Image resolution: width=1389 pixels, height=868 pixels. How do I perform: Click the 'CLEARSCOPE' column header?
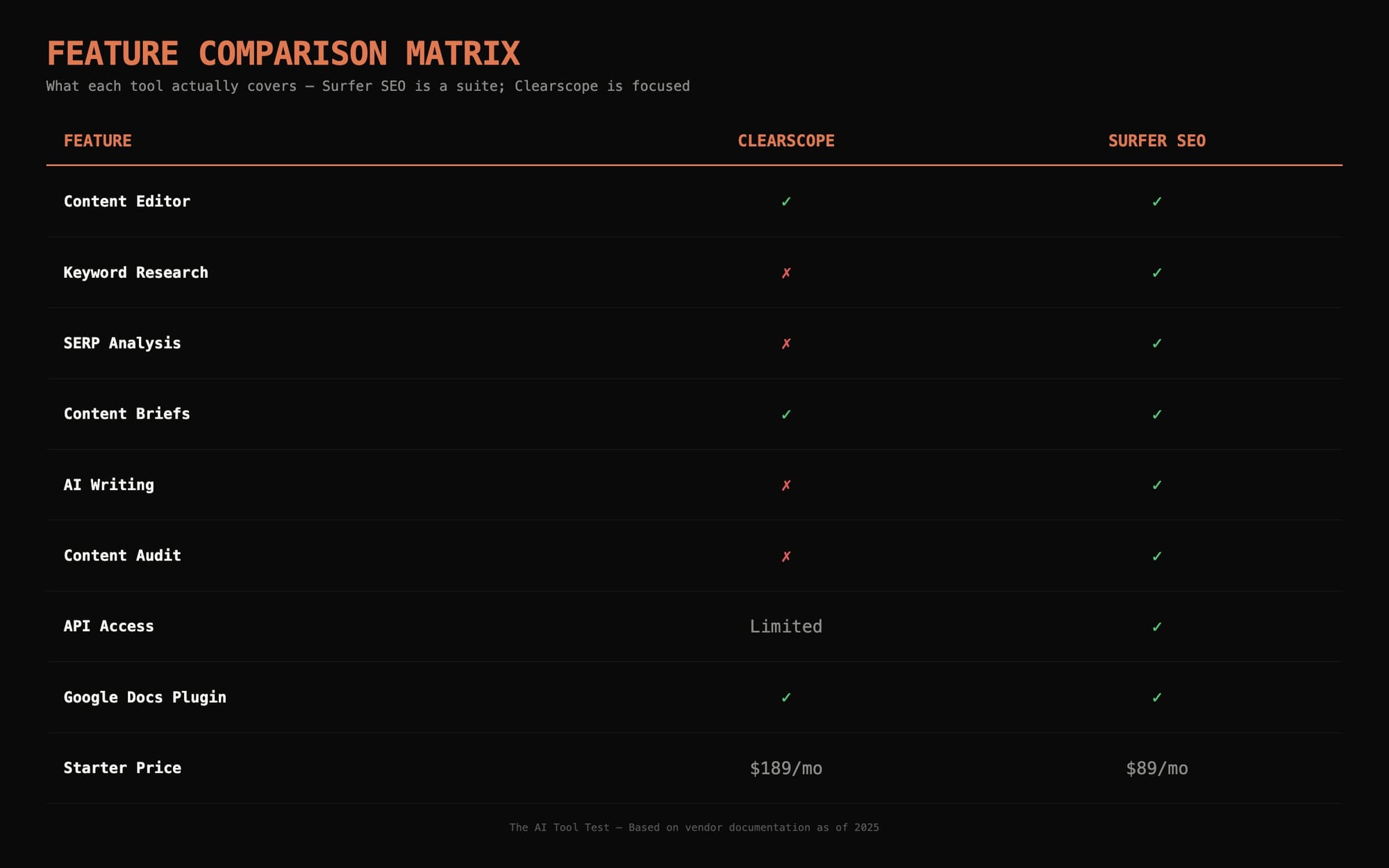tap(786, 141)
